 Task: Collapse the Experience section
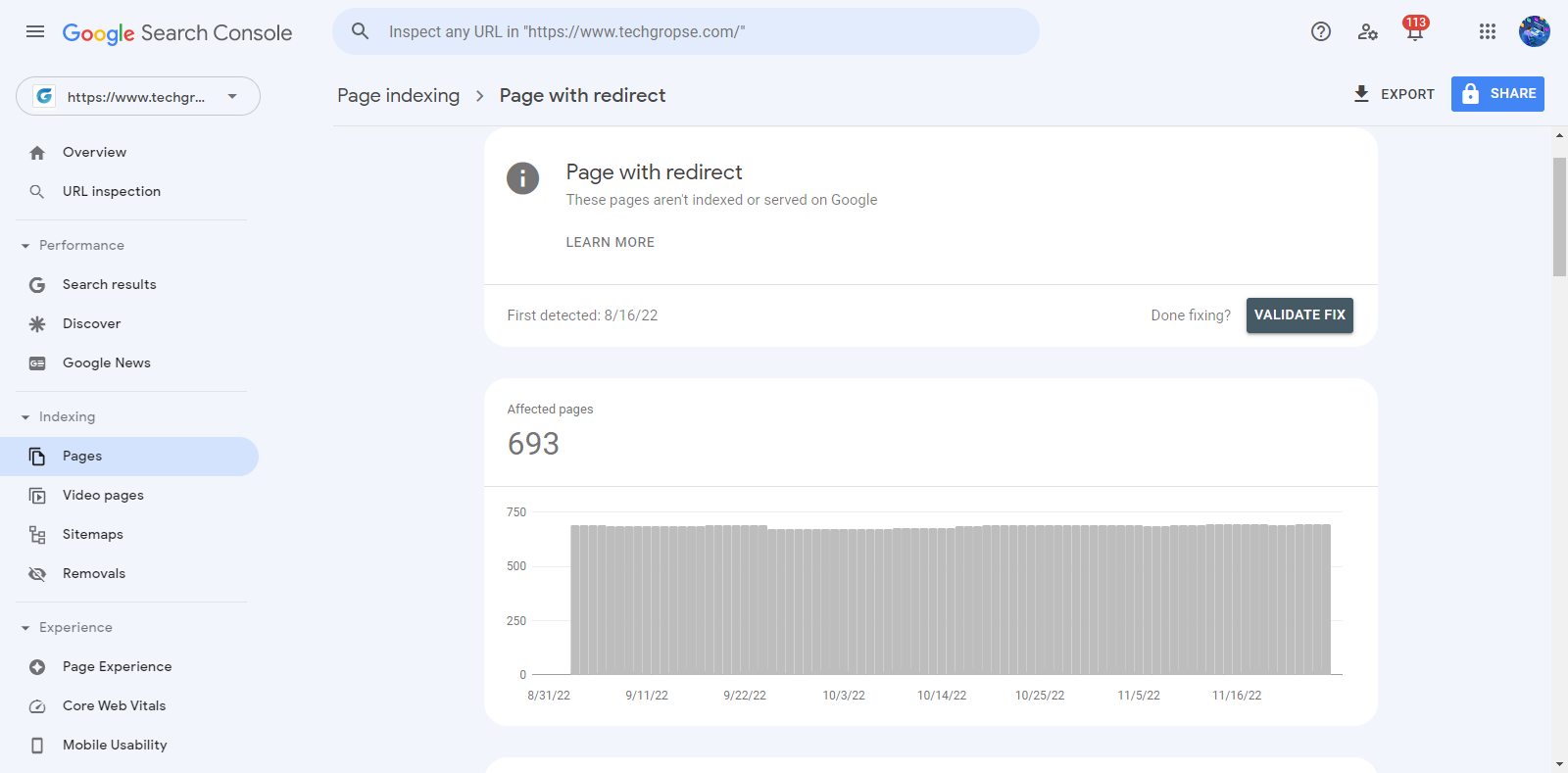(x=25, y=628)
